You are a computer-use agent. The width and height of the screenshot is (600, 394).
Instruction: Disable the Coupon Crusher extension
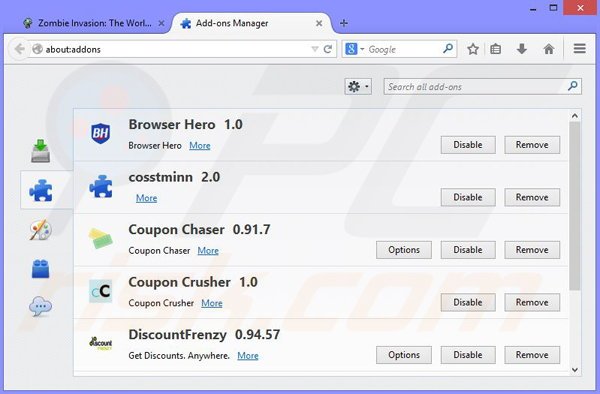tap(468, 302)
